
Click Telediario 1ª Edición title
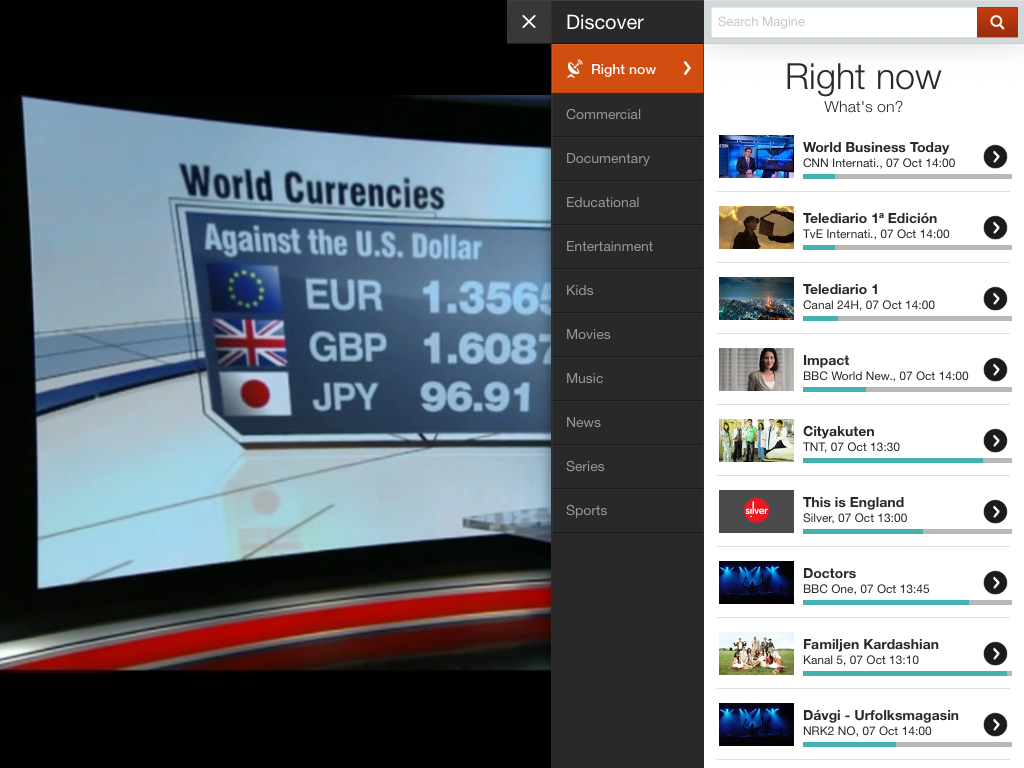click(x=870, y=218)
